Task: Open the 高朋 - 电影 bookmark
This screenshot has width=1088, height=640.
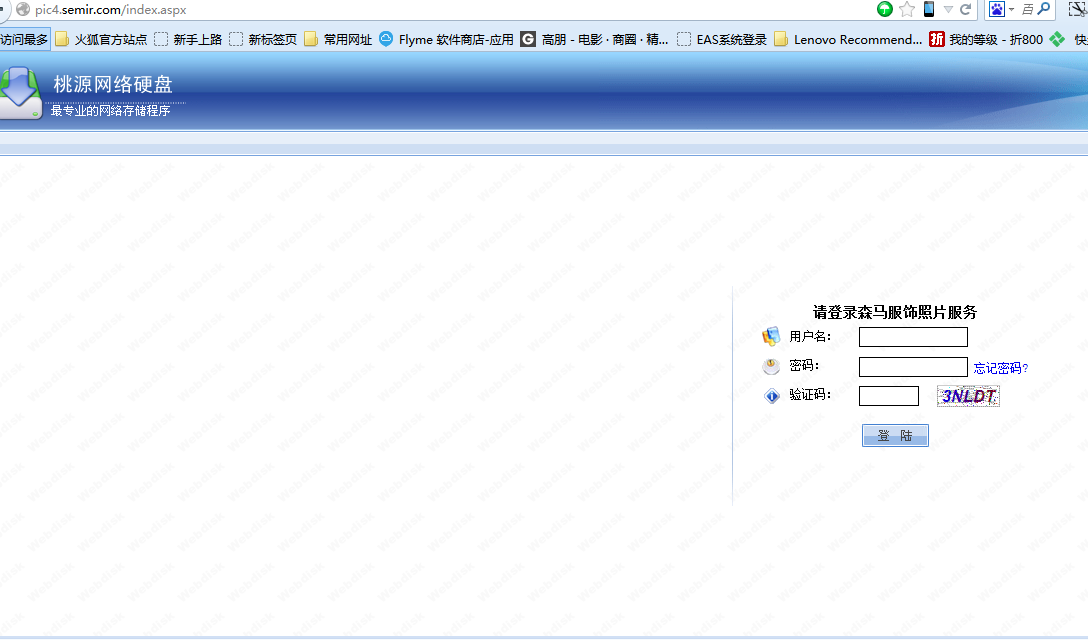Action: tap(595, 40)
